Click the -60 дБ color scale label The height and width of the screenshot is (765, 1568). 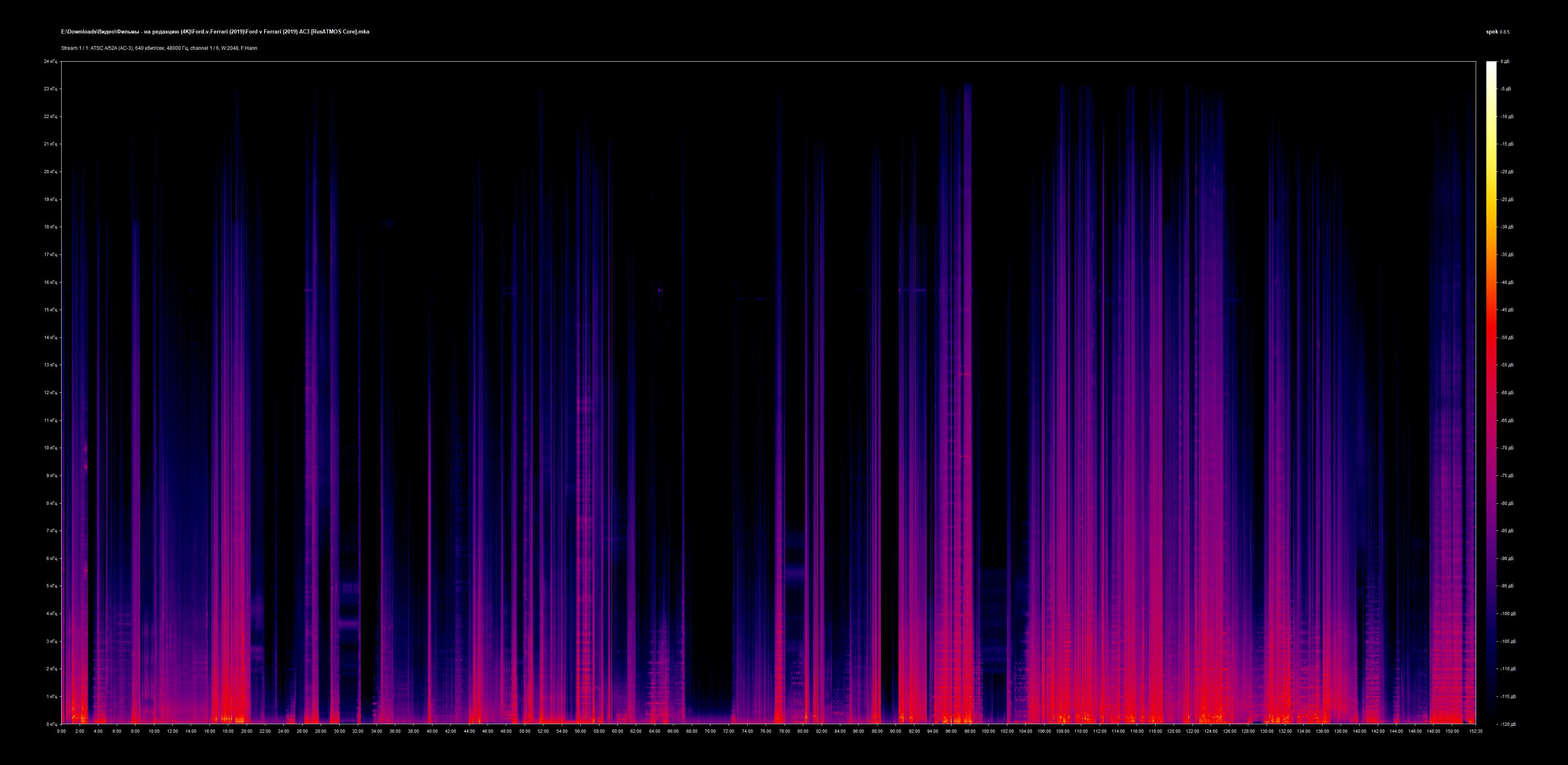coord(1507,393)
